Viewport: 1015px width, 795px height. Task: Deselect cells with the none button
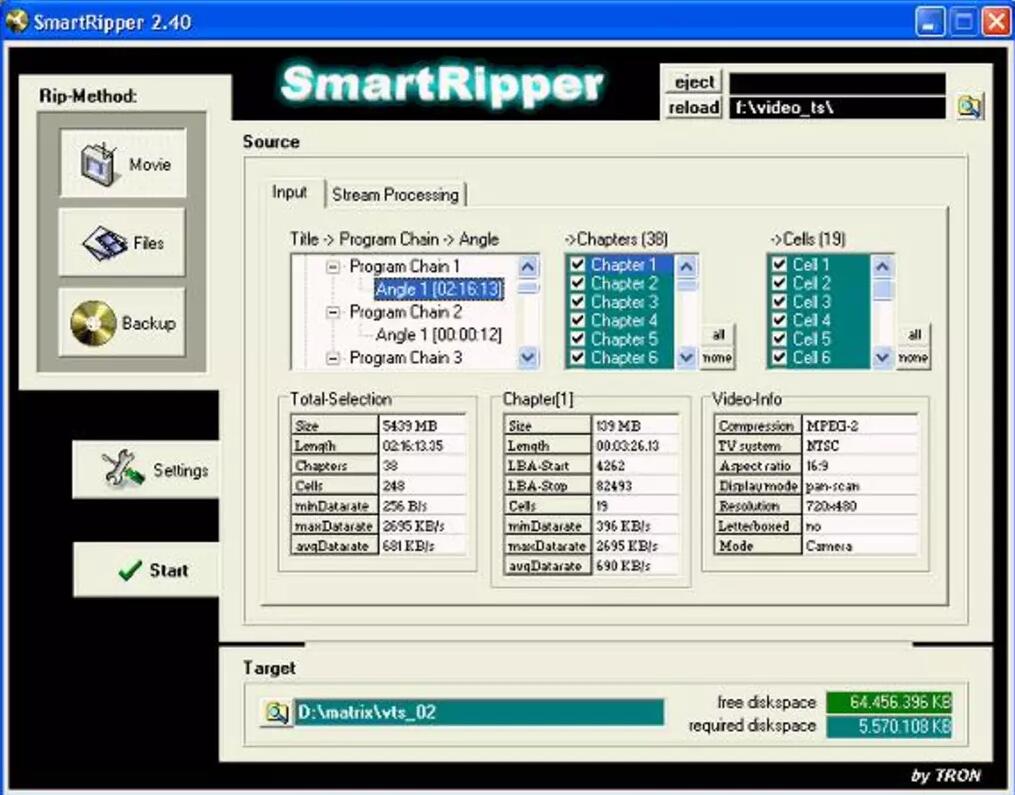(914, 358)
